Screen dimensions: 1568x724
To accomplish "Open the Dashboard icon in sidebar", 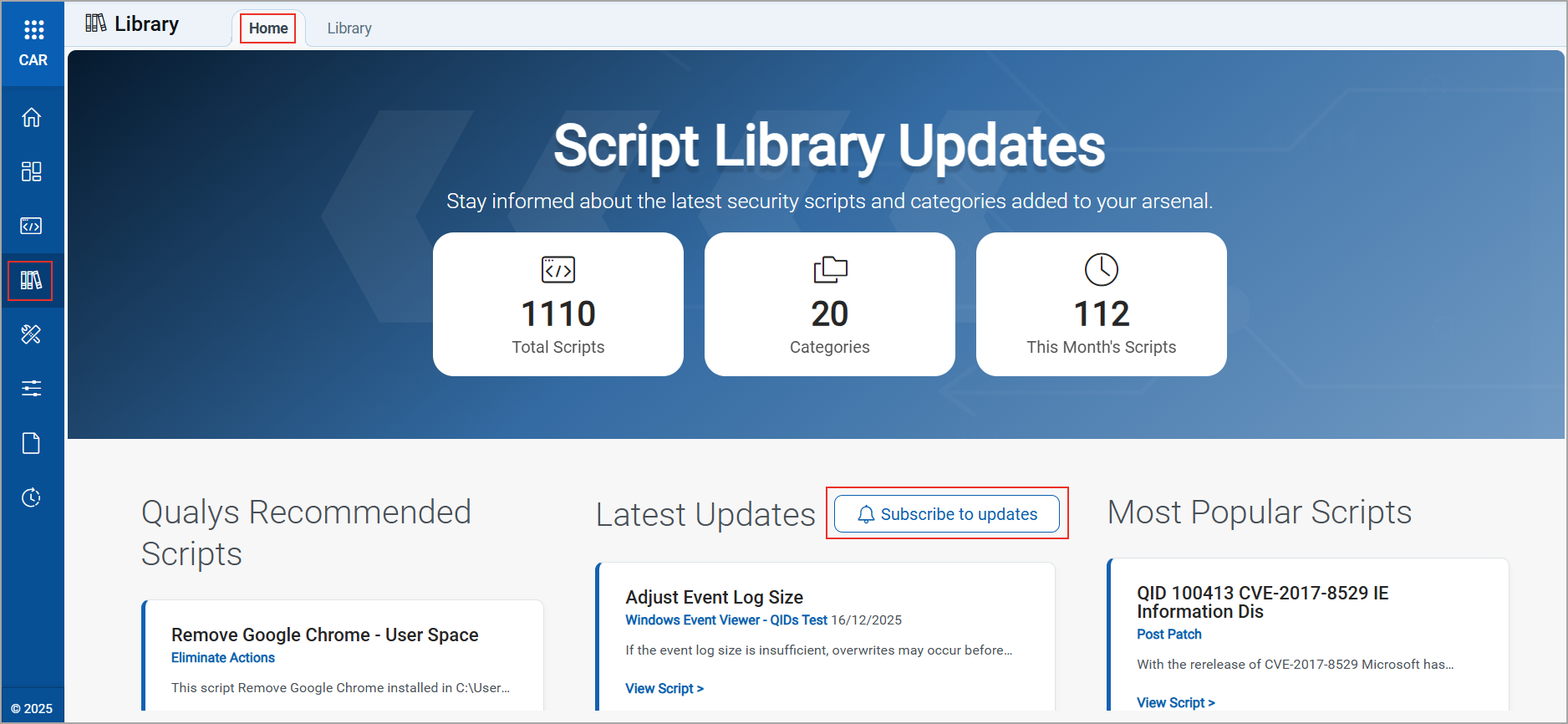I will click(x=32, y=171).
